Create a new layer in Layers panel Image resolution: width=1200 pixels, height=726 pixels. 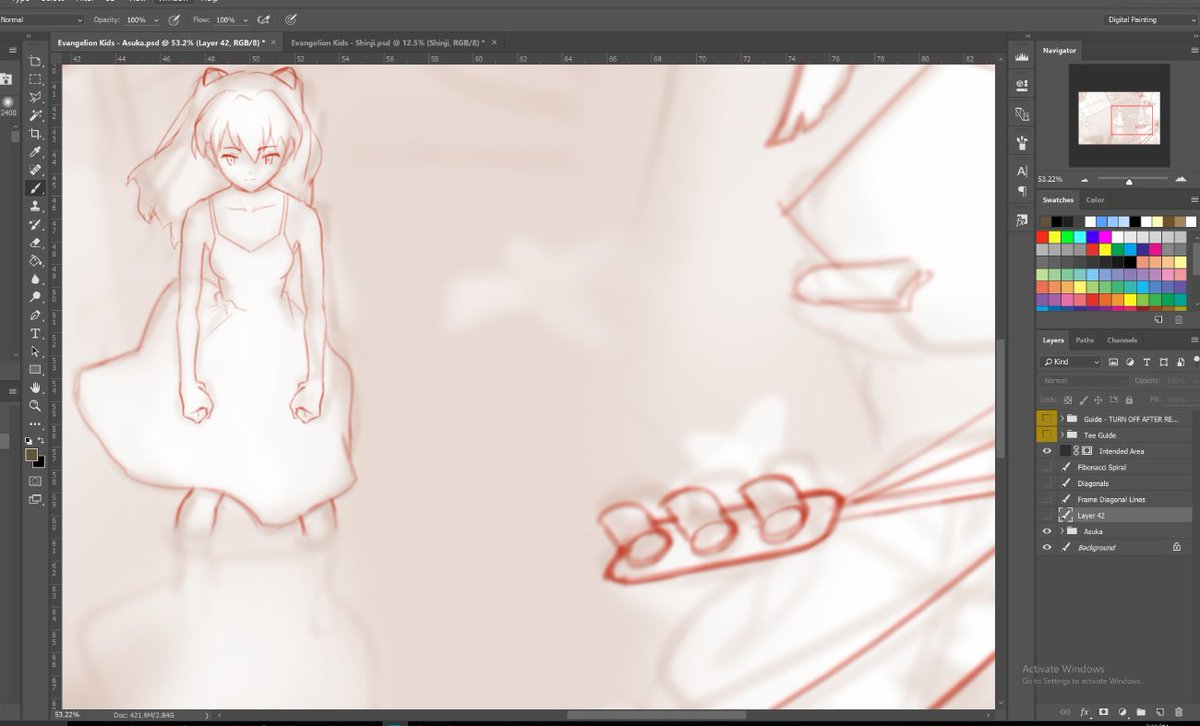tap(1160, 712)
